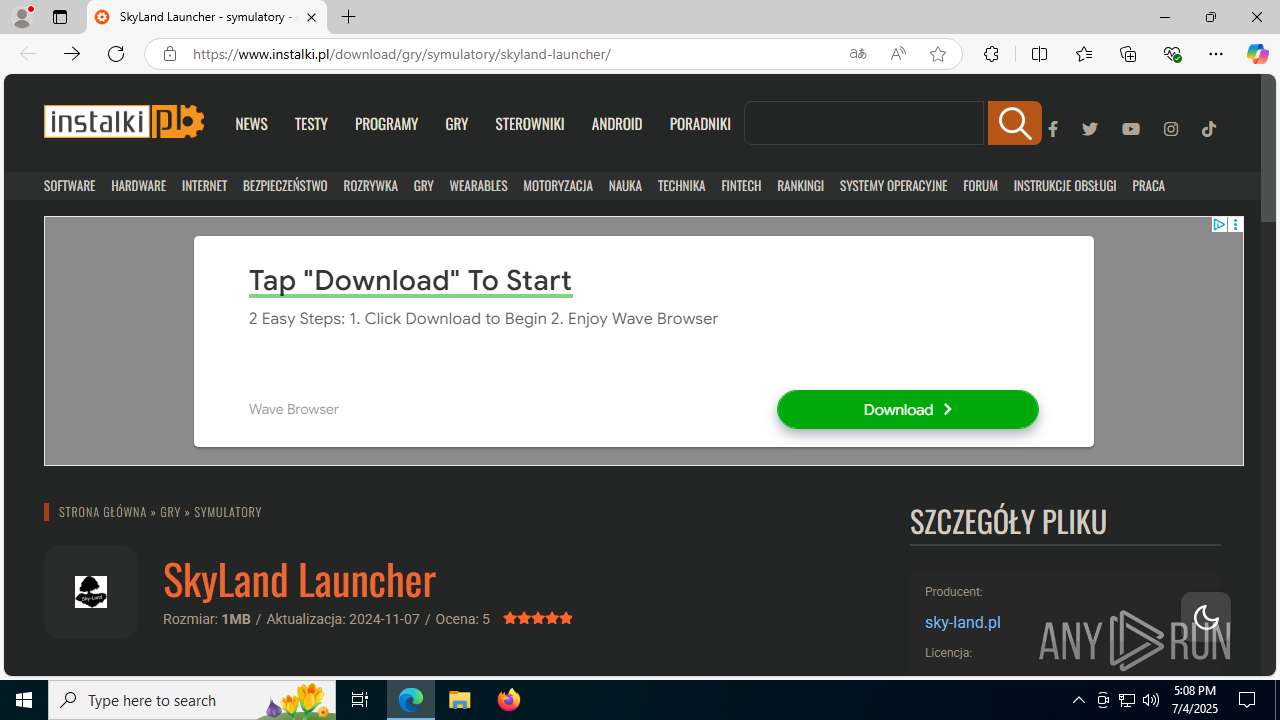Open the SYMULATORY breadcrumb
Viewport: 1280px width, 720px height.
228,512
